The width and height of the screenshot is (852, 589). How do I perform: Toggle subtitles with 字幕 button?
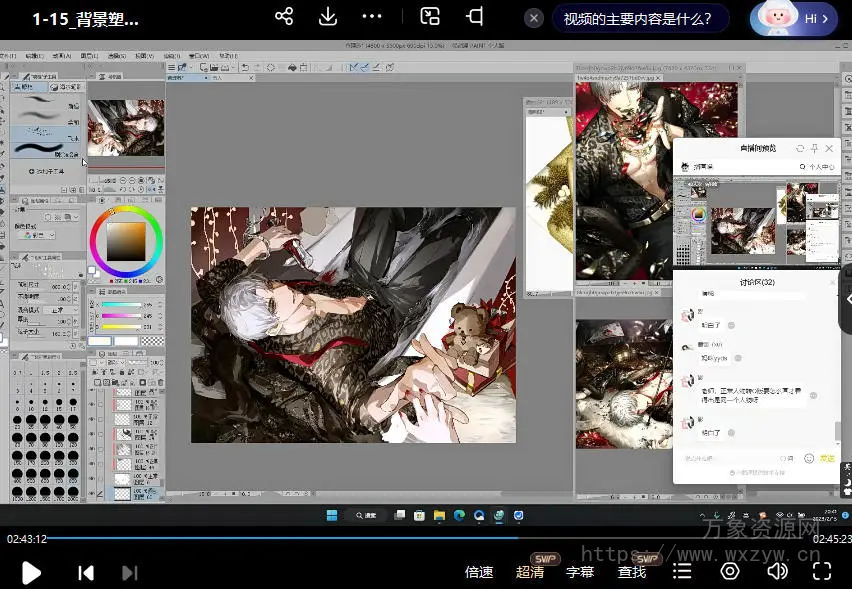(x=580, y=572)
